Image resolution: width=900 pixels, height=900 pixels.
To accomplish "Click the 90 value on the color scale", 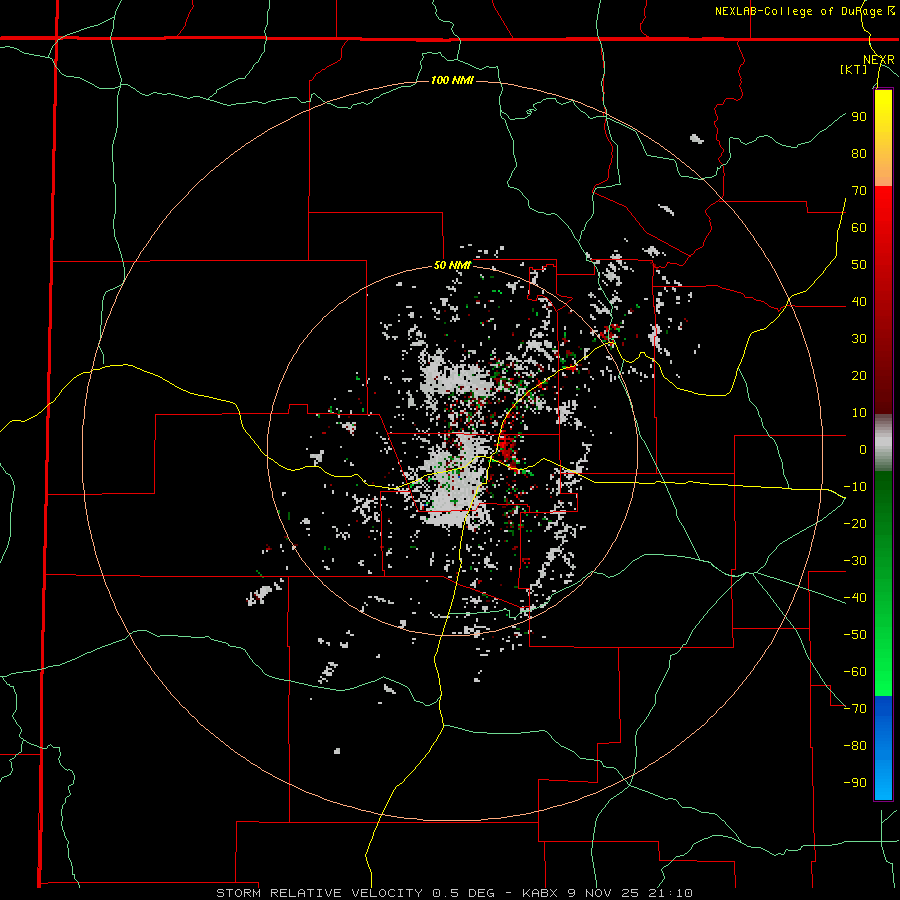I will 859,117.
